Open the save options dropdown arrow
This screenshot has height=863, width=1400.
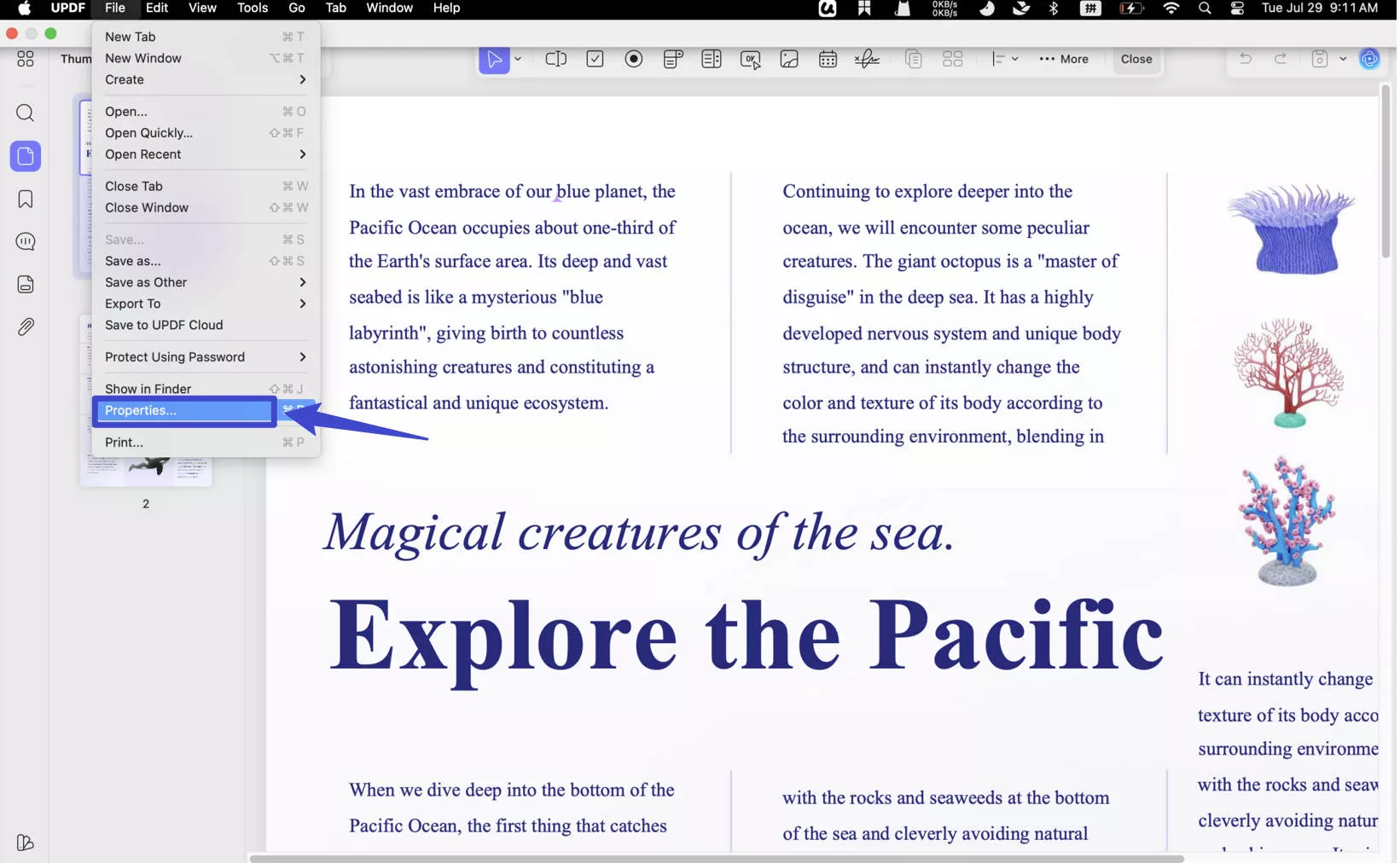click(1343, 59)
